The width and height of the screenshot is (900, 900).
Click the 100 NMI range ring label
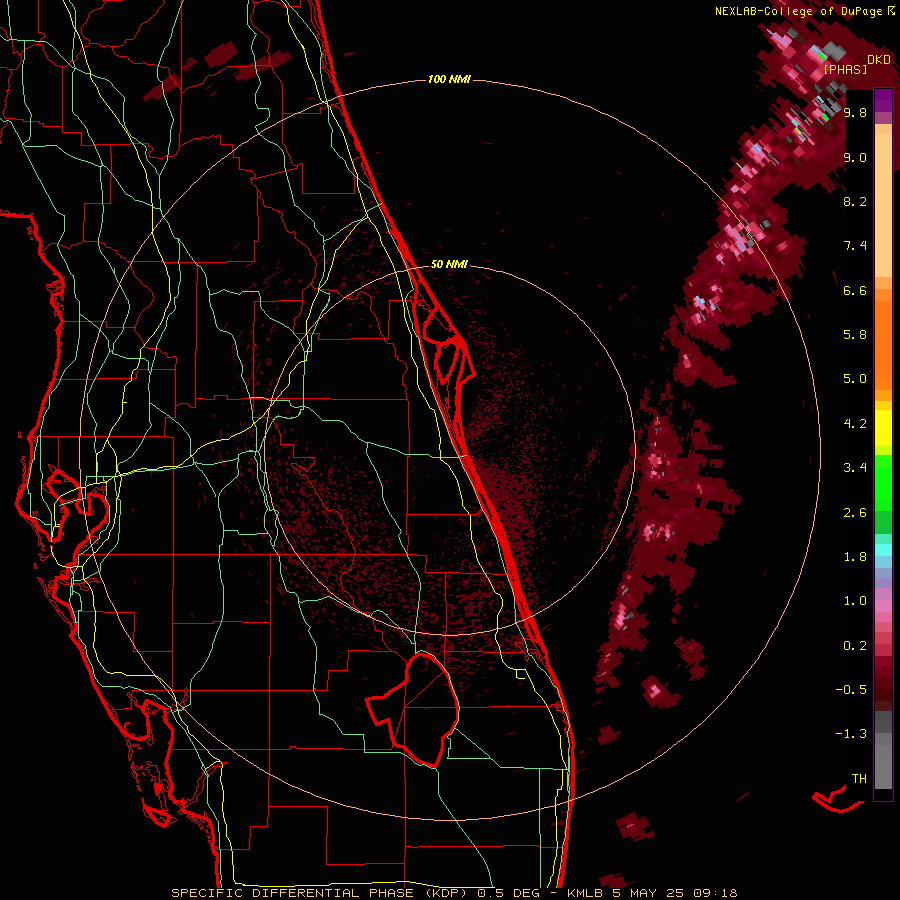coord(449,79)
